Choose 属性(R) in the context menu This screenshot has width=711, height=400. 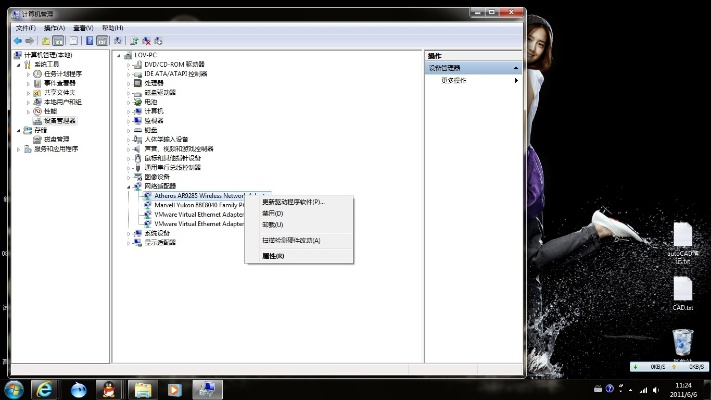click(x=273, y=256)
